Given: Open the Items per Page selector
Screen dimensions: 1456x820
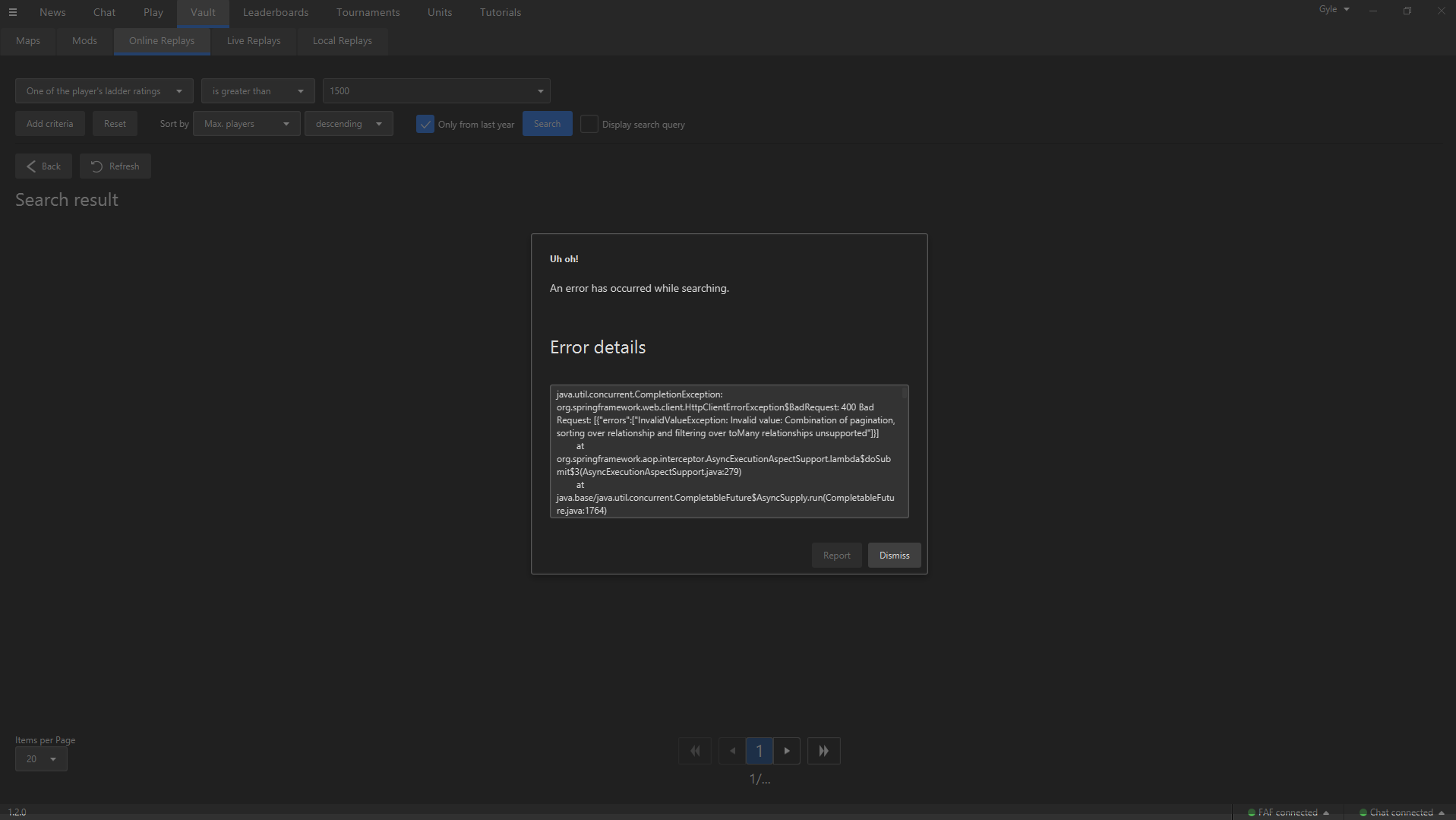Looking at the screenshot, I should pyautogui.click(x=40, y=758).
